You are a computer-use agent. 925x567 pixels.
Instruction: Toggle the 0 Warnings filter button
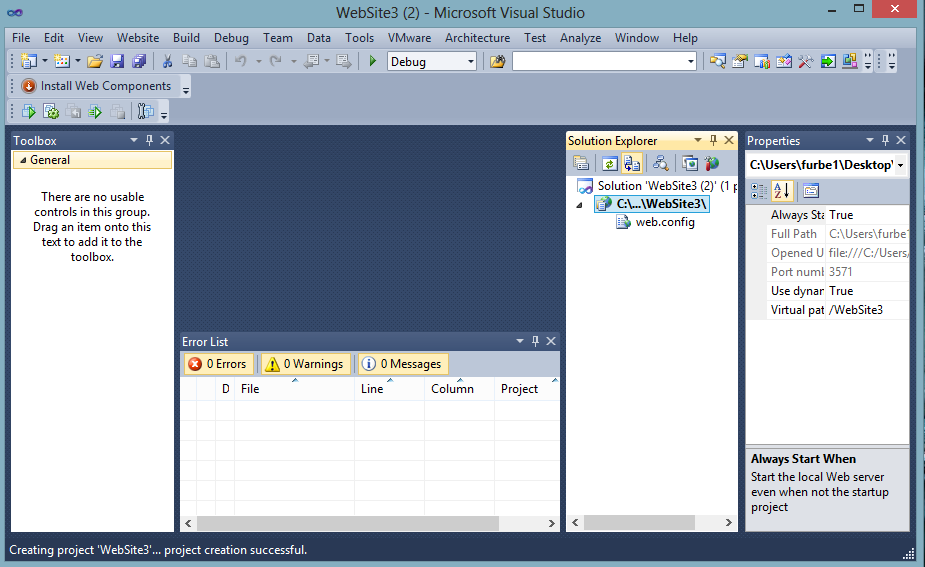tap(306, 364)
